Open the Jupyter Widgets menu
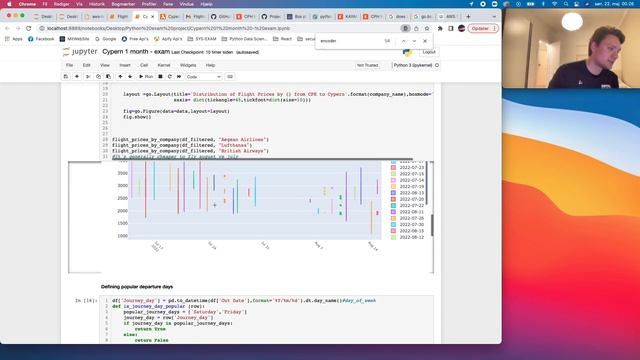The width and height of the screenshot is (640, 360). (x=188, y=65)
